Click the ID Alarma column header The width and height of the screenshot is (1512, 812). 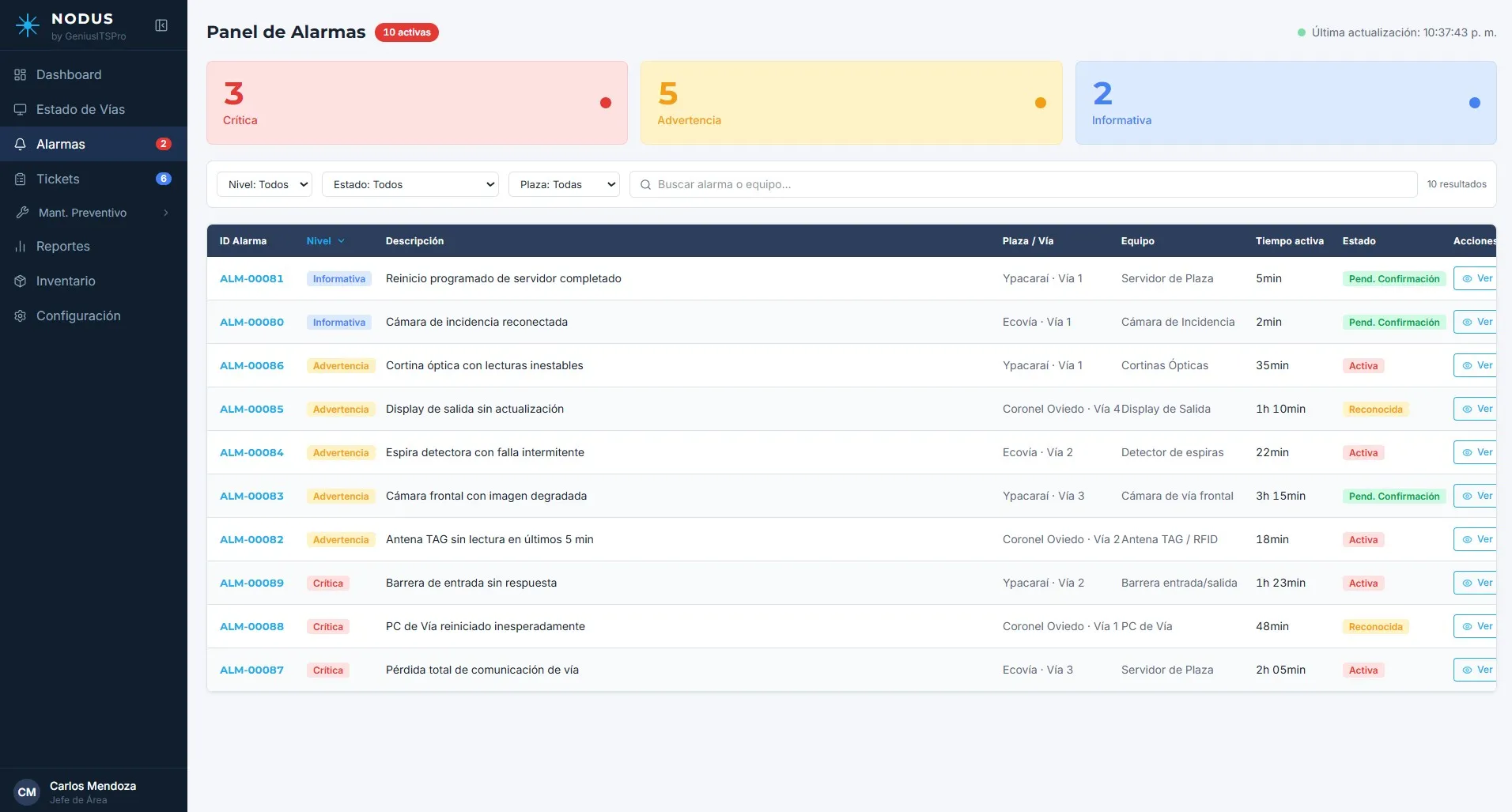point(243,241)
